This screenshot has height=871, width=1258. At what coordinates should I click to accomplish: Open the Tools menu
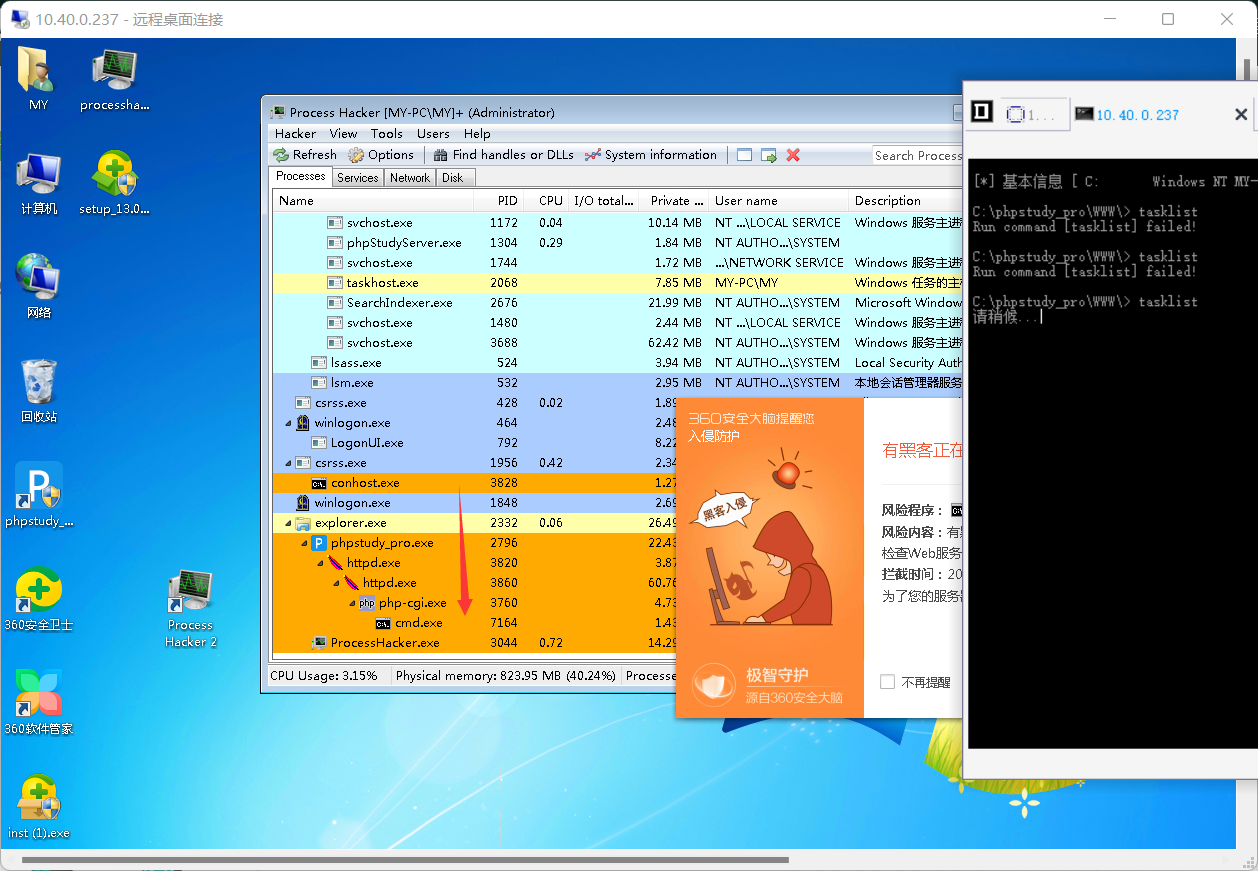click(387, 133)
